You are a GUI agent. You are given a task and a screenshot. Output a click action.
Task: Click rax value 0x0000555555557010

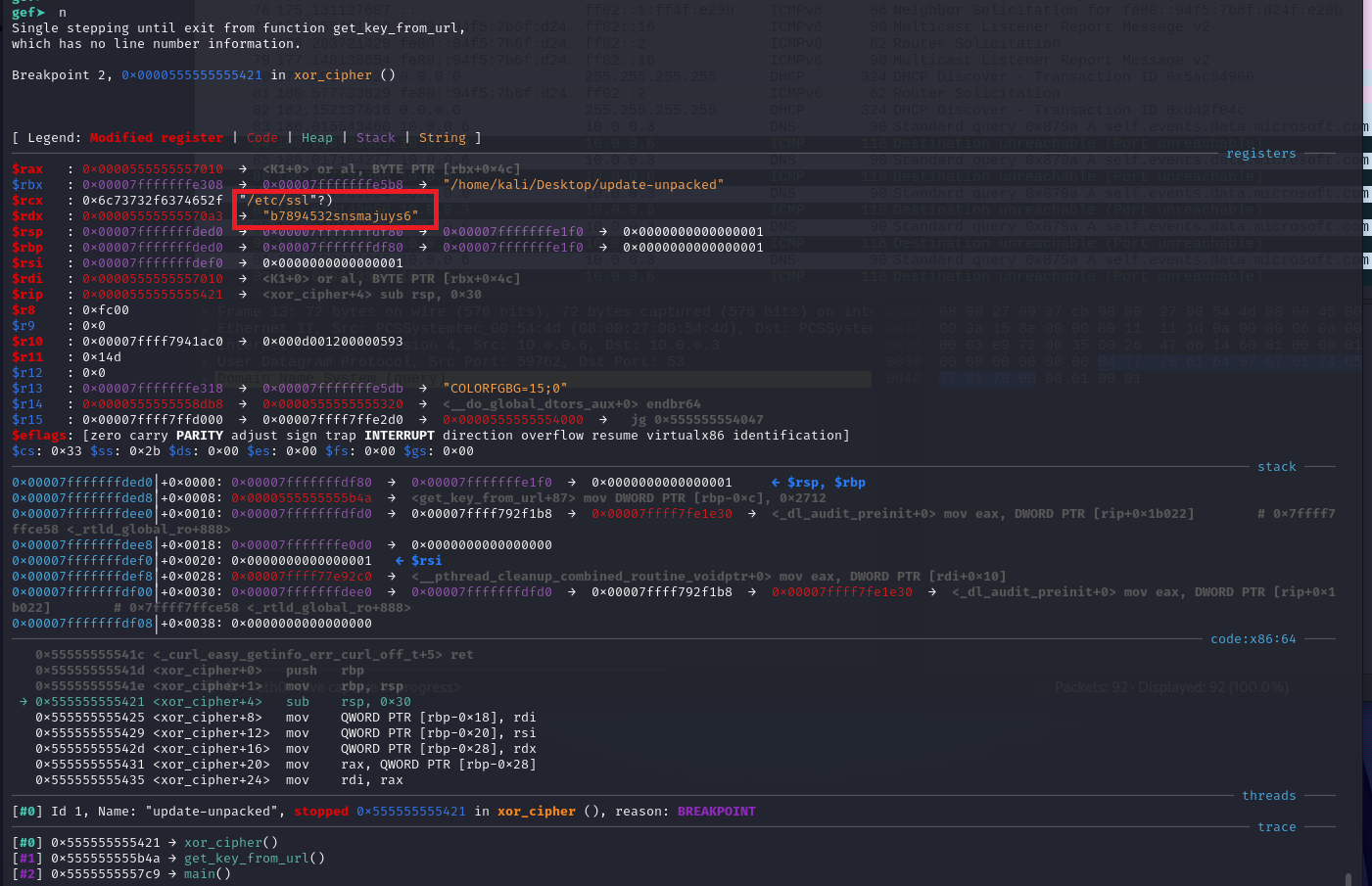click(153, 169)
